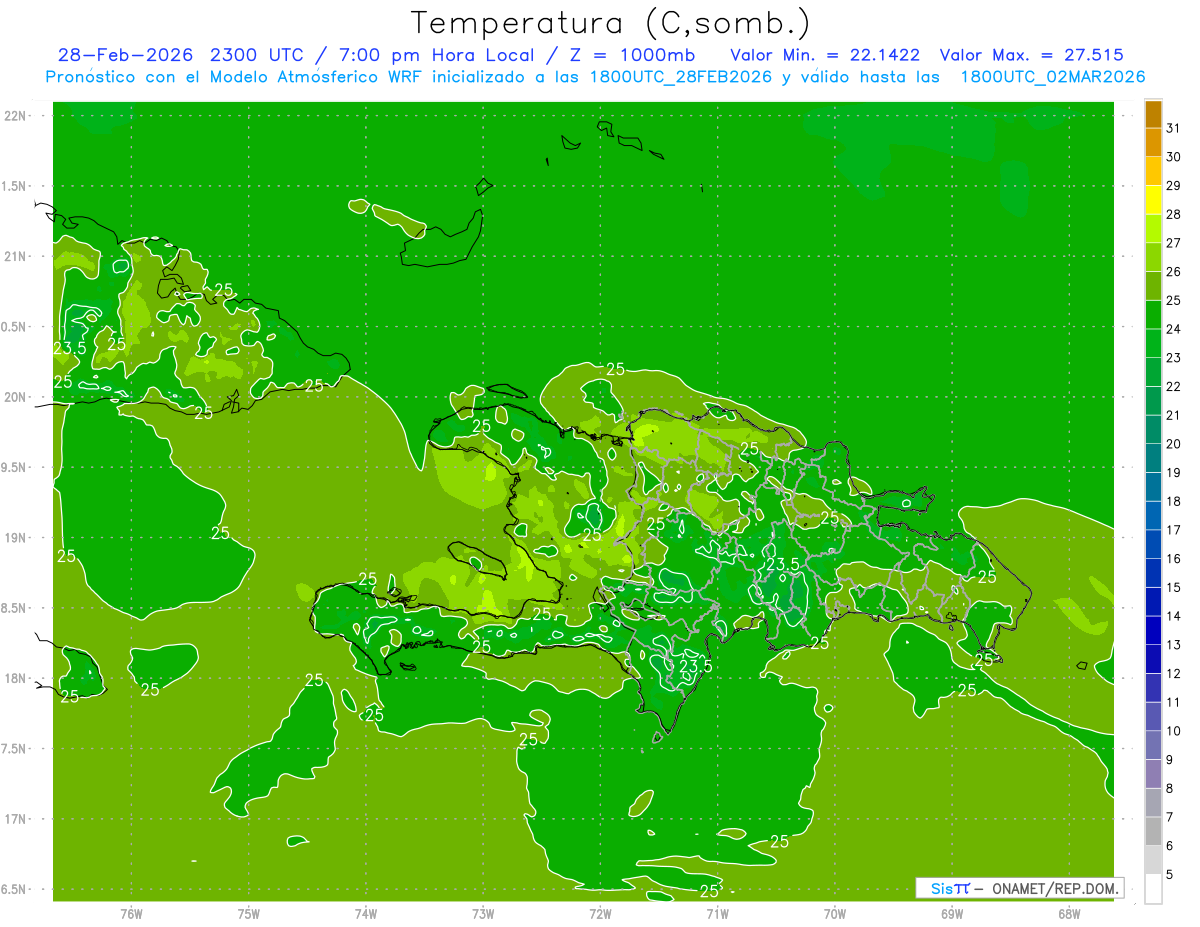
Task: Click the "22N" latitude label
Action: click(16, 116)
